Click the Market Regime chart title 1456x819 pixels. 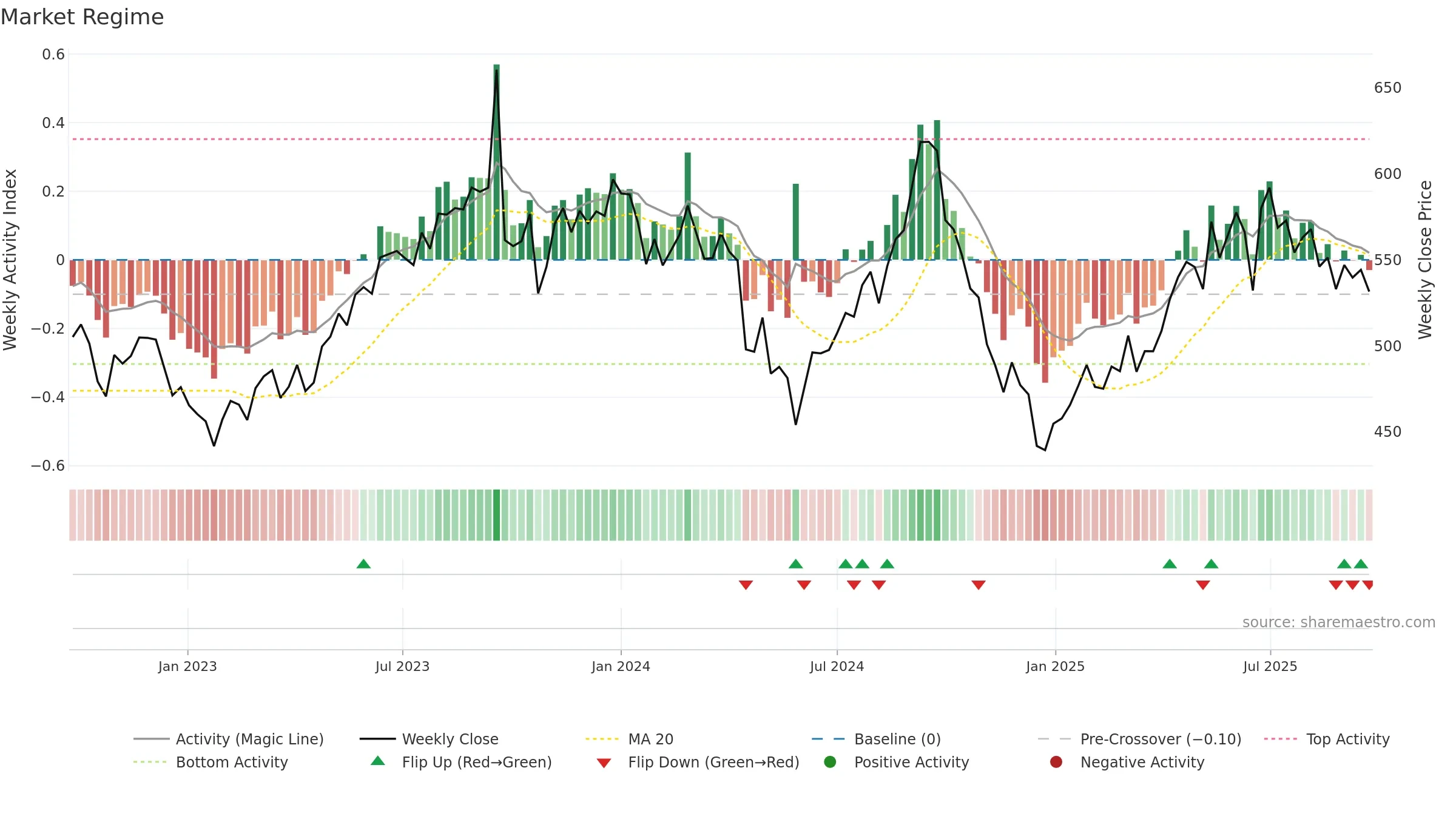coord(82,17)
